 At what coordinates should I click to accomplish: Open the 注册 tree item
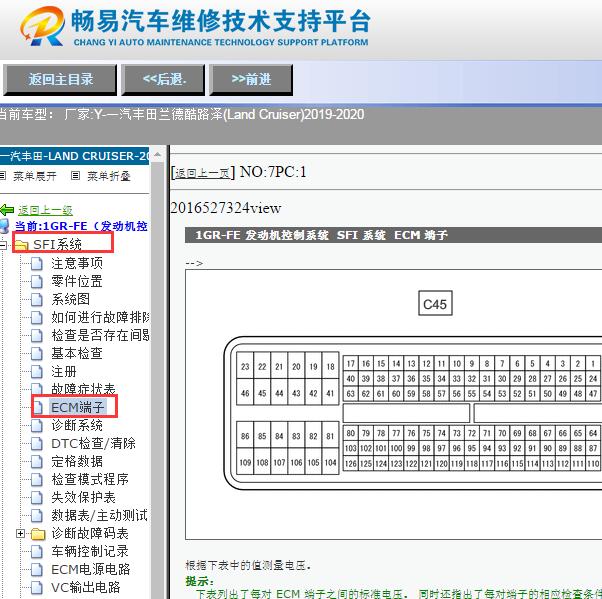(64, 372)
